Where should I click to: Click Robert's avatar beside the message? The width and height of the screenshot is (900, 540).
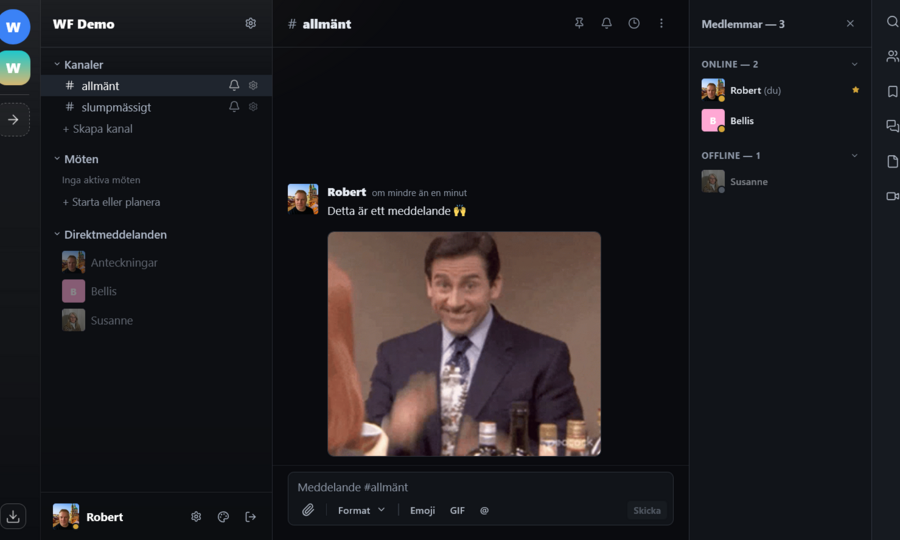click(x=303, y=199)
